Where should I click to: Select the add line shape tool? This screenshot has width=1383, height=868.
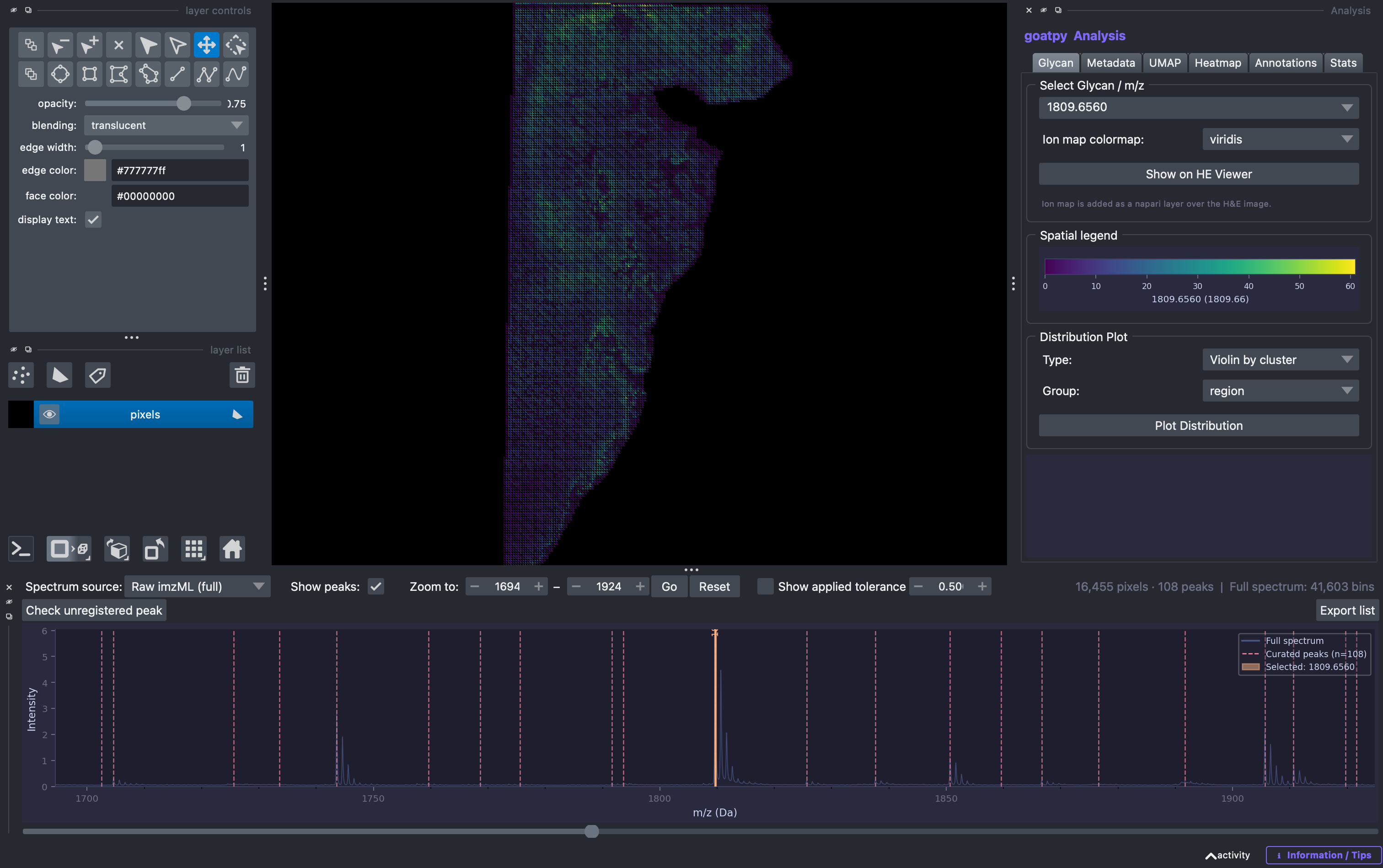177,74
